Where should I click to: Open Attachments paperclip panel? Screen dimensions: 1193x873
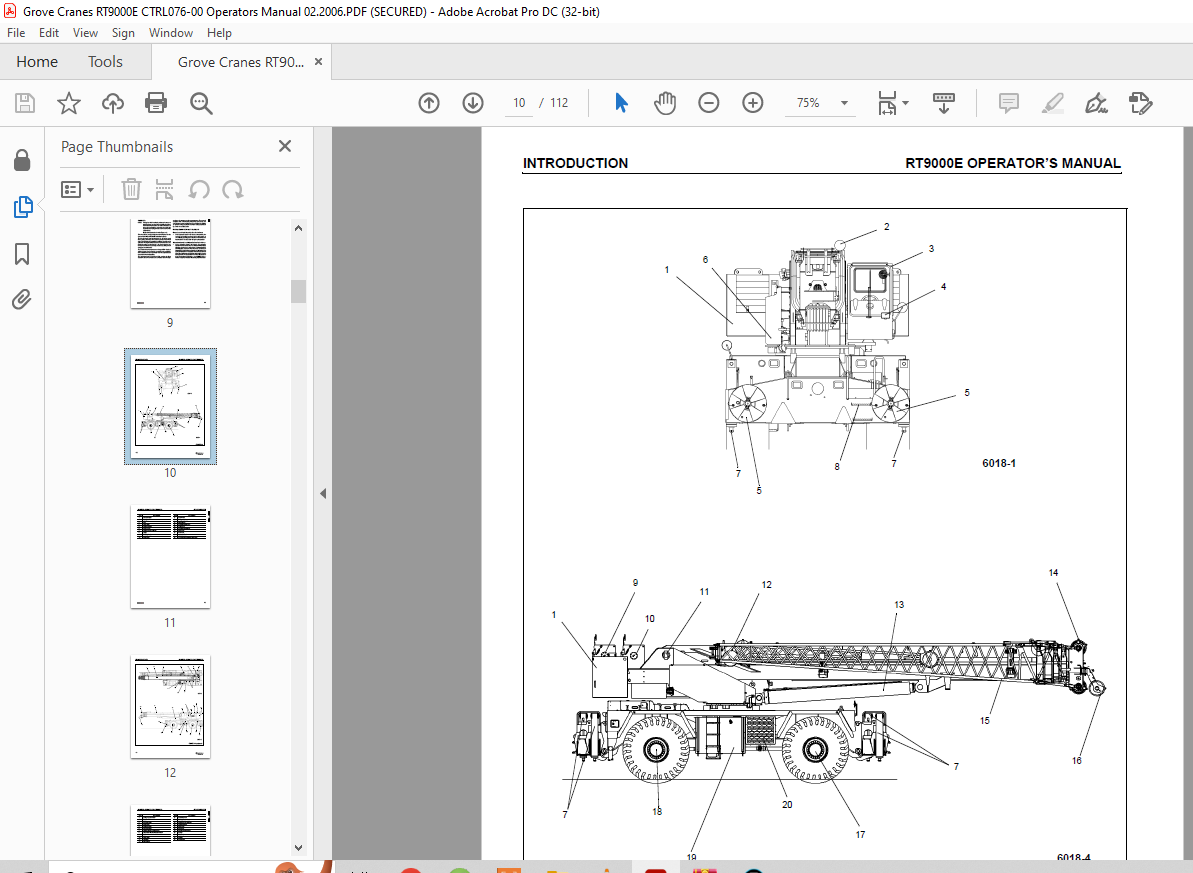tap(21, 299)
